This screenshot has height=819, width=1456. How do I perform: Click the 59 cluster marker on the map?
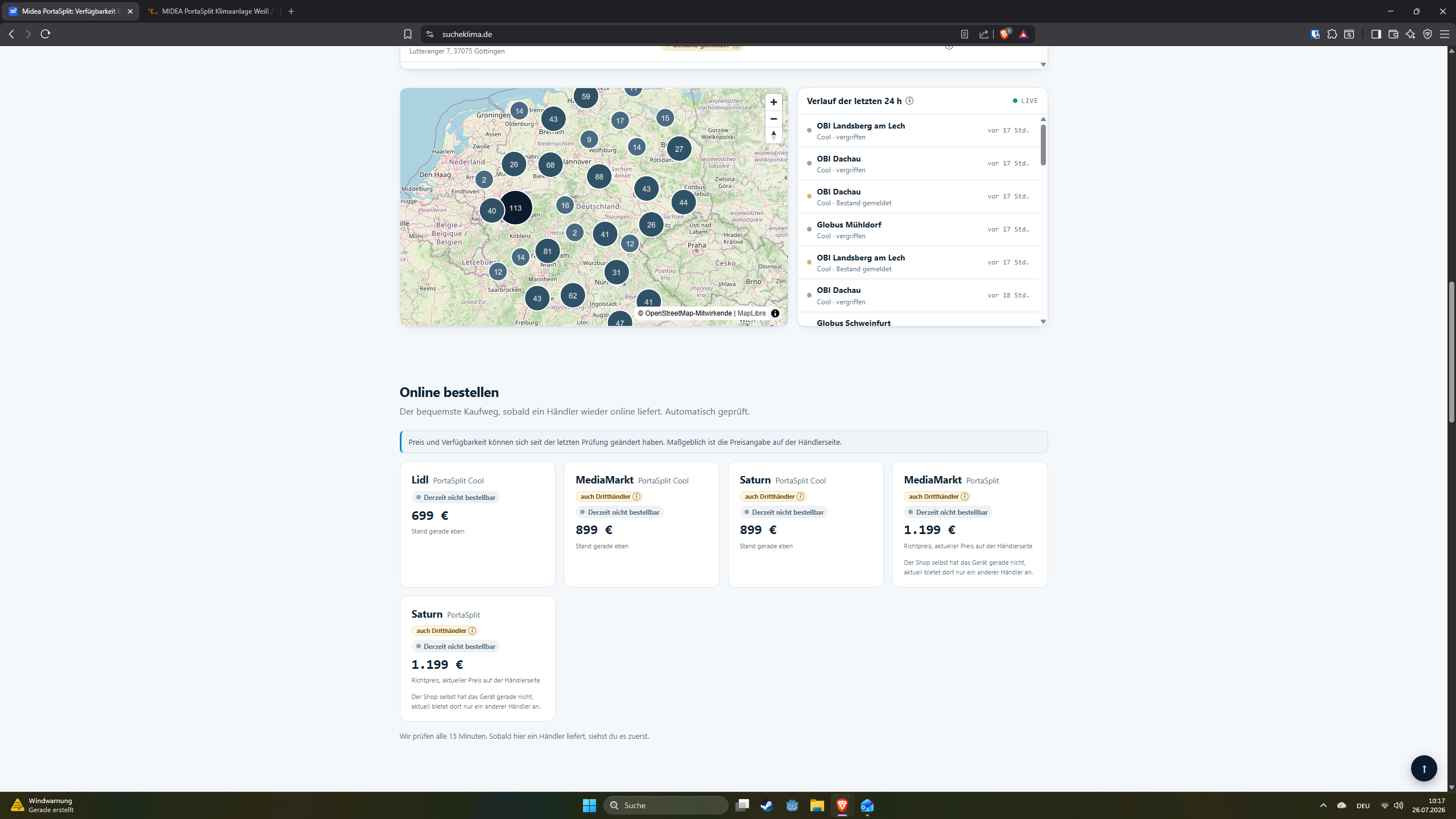(586, 97)
